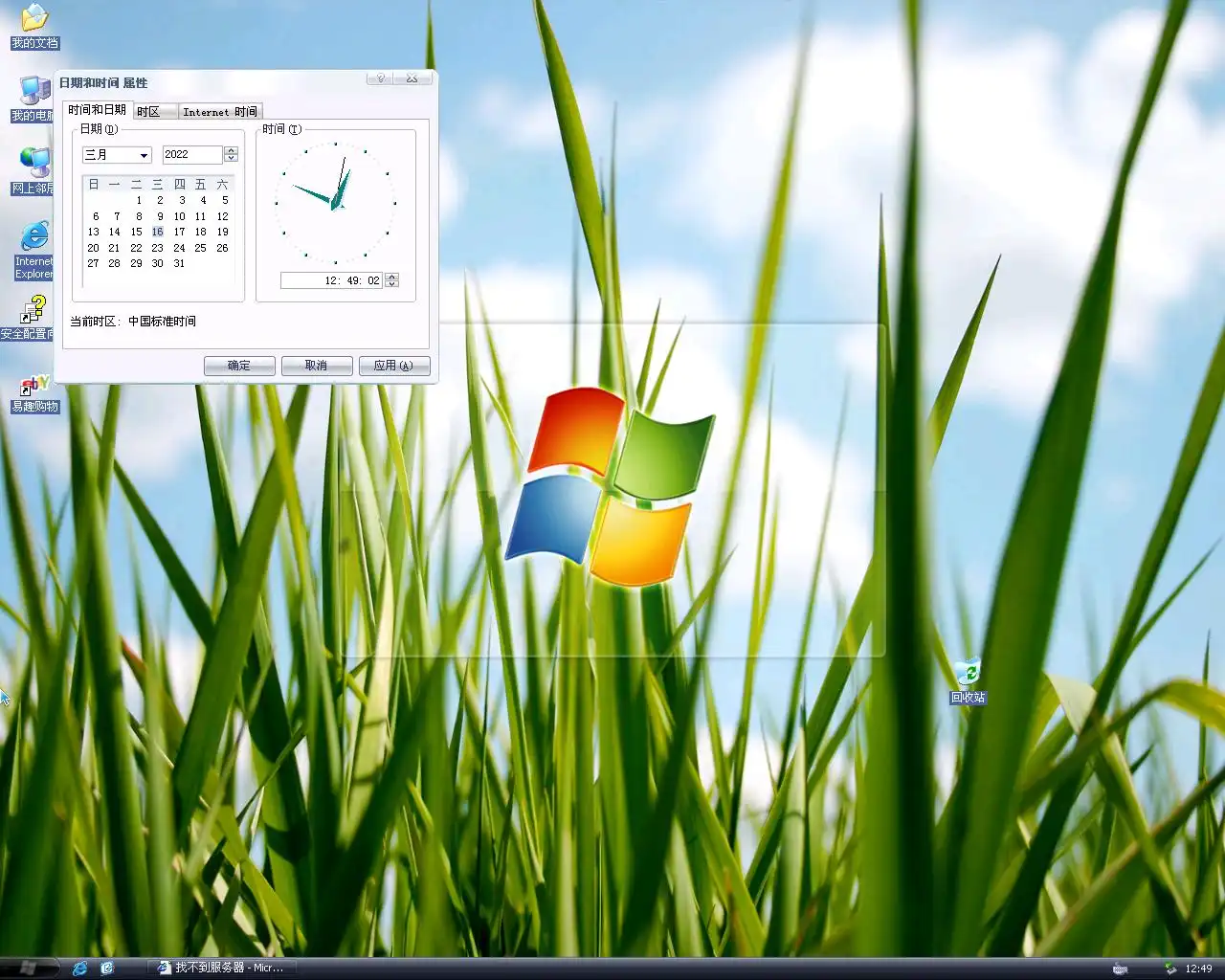Select day 13 in the calendar
This screenshot has height=980, width=1225.
point(93,232)
